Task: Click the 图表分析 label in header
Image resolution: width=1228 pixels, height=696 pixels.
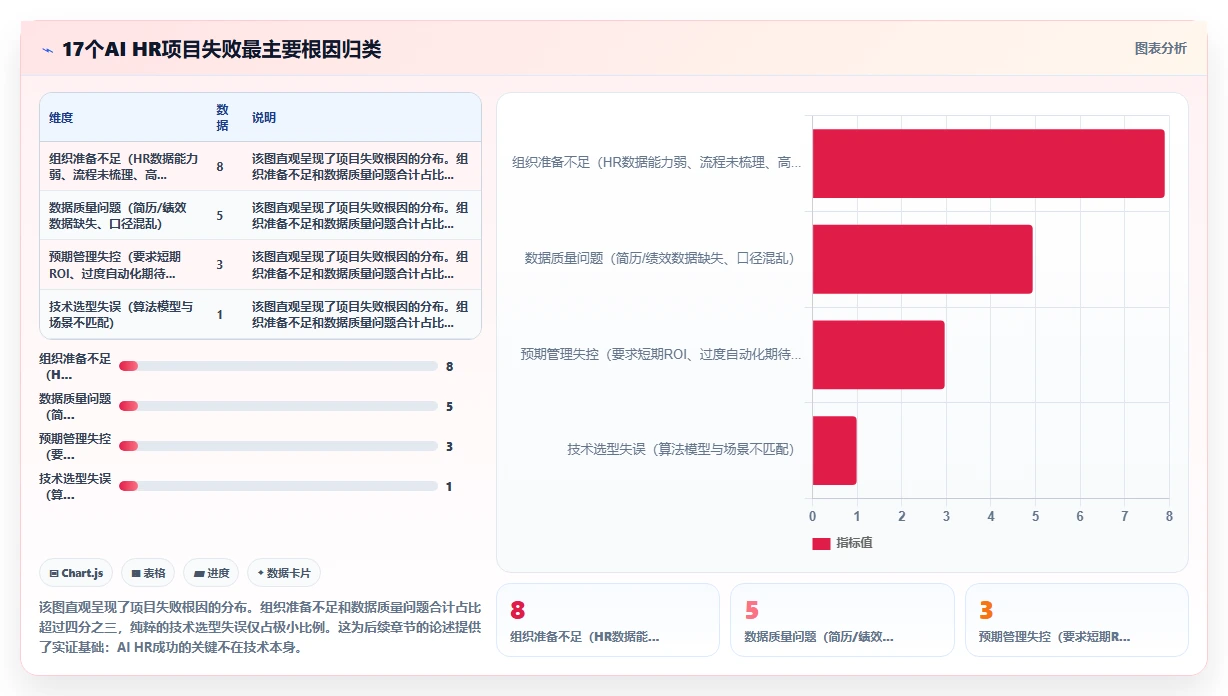Action: coord(1160,48)
